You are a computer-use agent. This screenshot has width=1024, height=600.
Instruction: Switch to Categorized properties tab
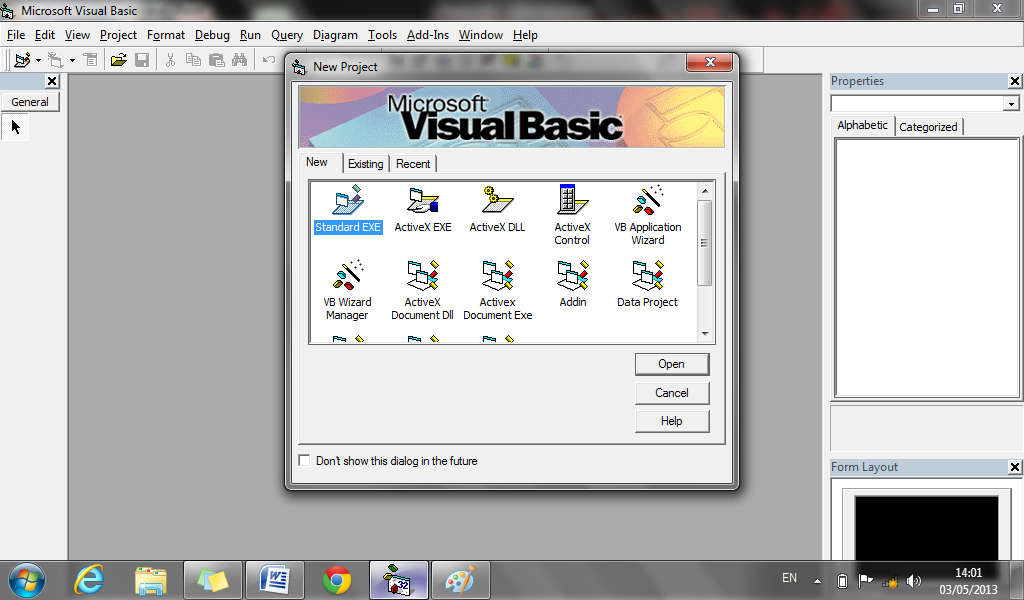tap(928, 127)
